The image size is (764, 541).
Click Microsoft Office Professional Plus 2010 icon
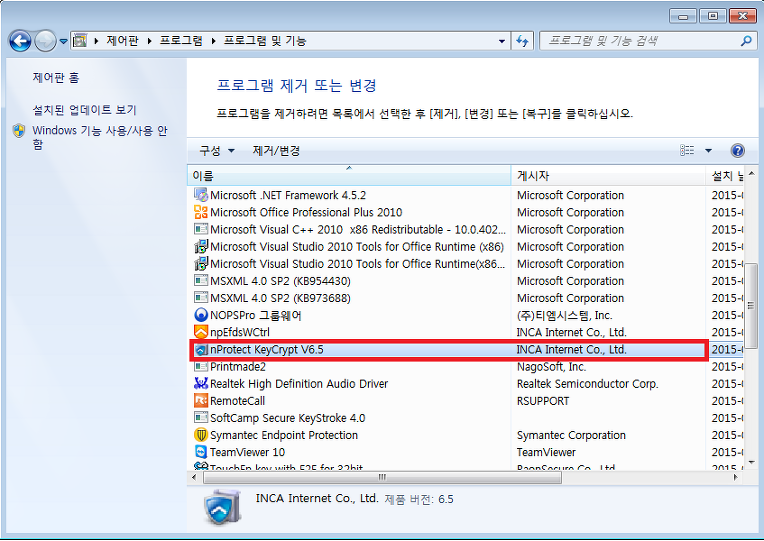pos(201,212)
